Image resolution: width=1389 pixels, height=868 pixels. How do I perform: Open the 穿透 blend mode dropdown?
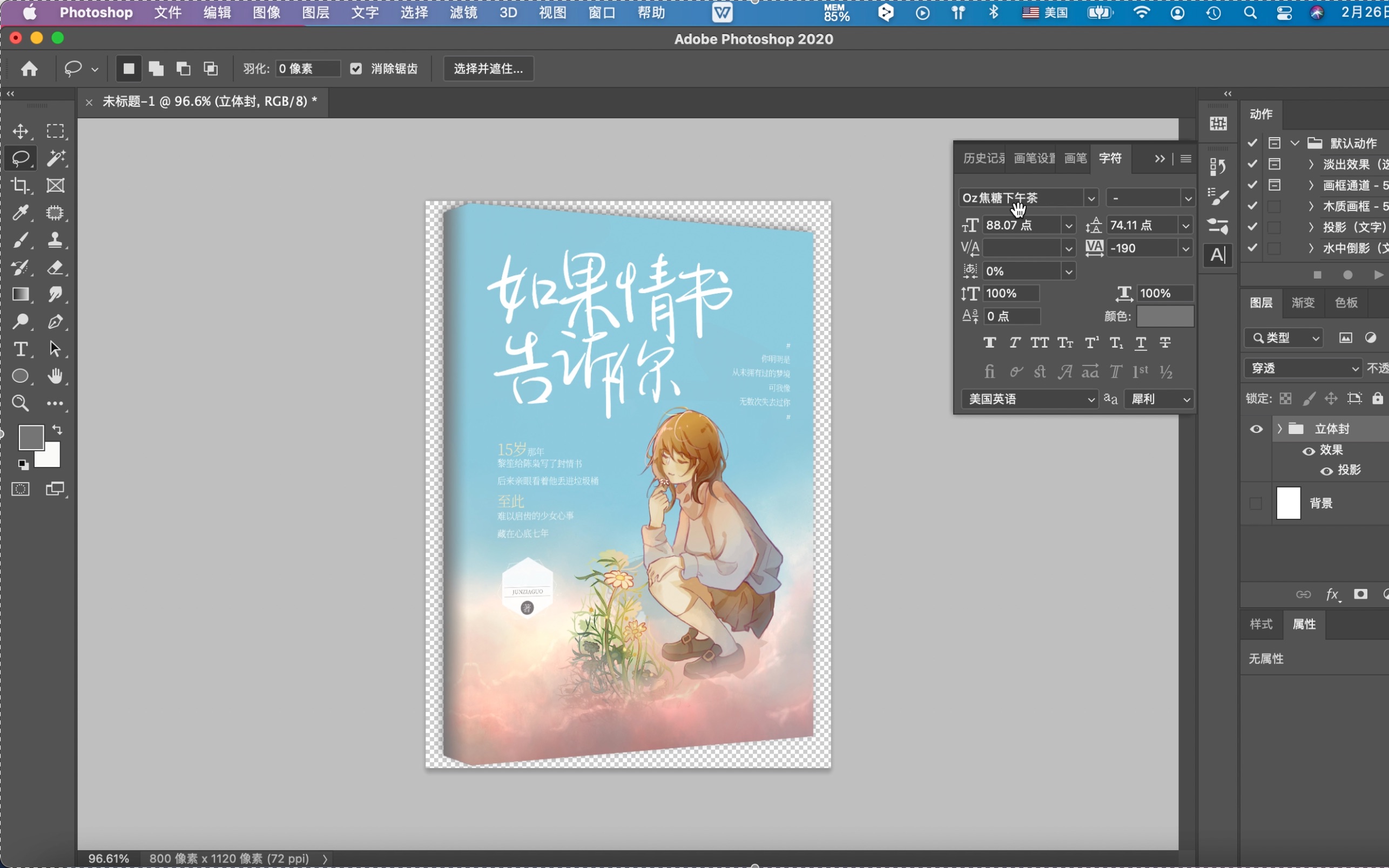[1303, 368]
